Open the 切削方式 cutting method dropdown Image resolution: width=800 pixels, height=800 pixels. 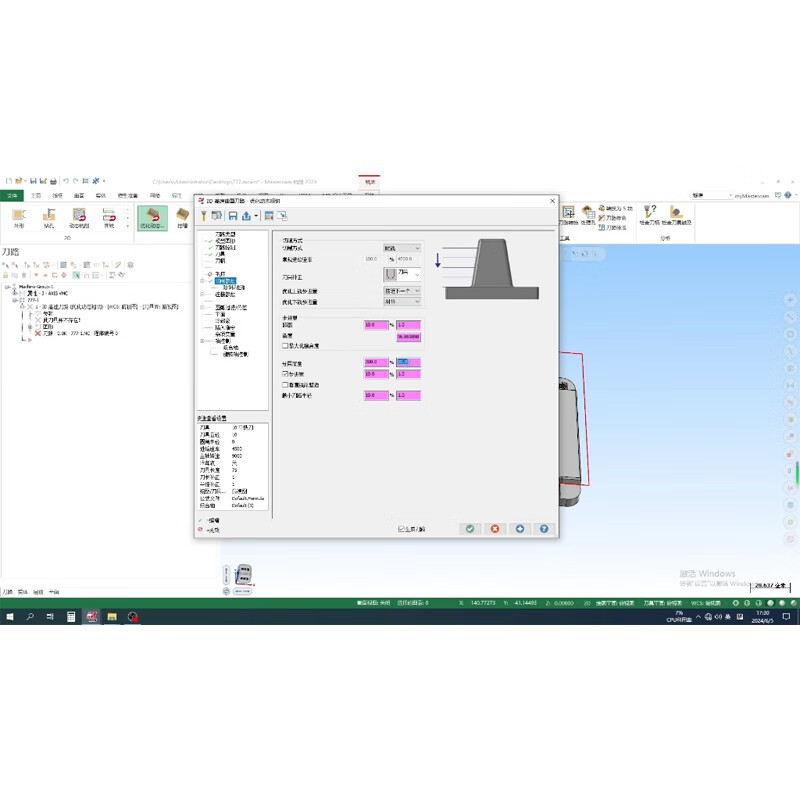pyautogui.click(x=402, y=247)
